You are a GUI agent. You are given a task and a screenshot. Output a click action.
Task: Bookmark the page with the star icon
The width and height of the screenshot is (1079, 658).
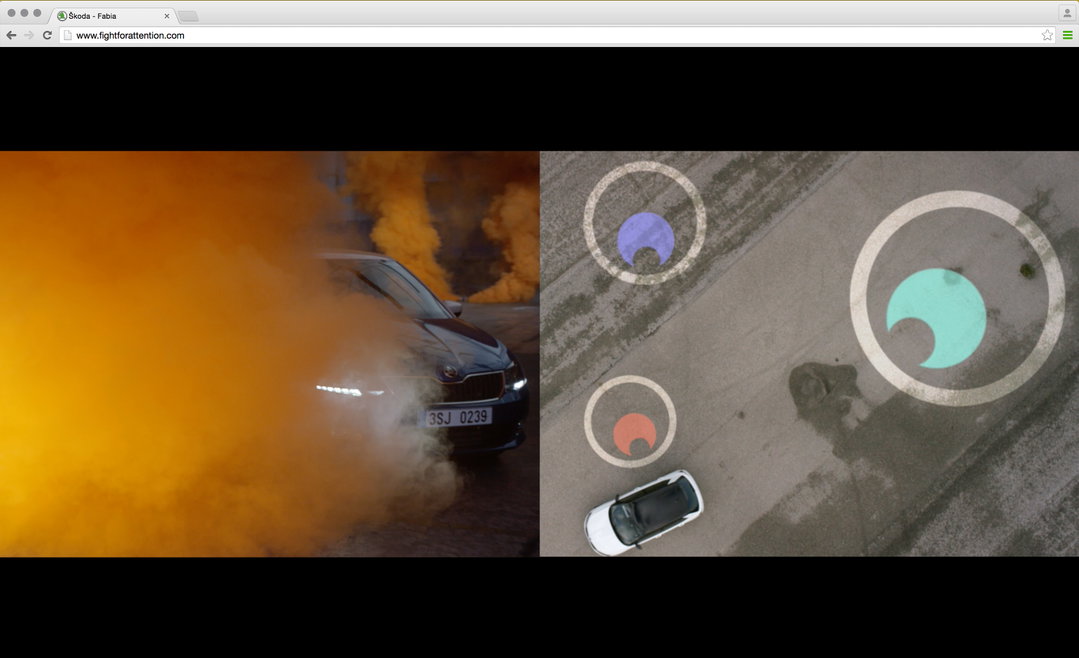coord(1047,35)
